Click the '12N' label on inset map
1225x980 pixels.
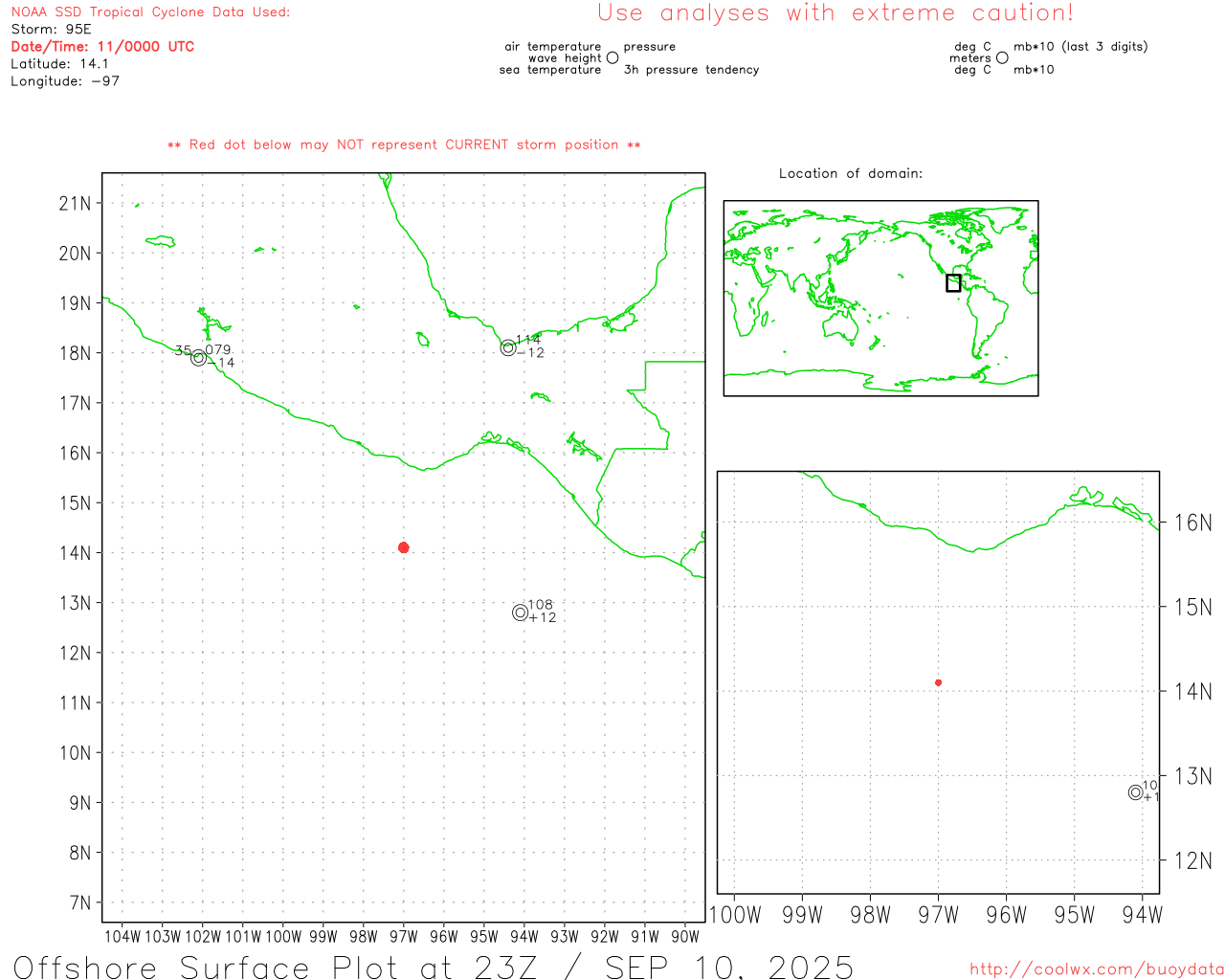(x=1192, y=860)
